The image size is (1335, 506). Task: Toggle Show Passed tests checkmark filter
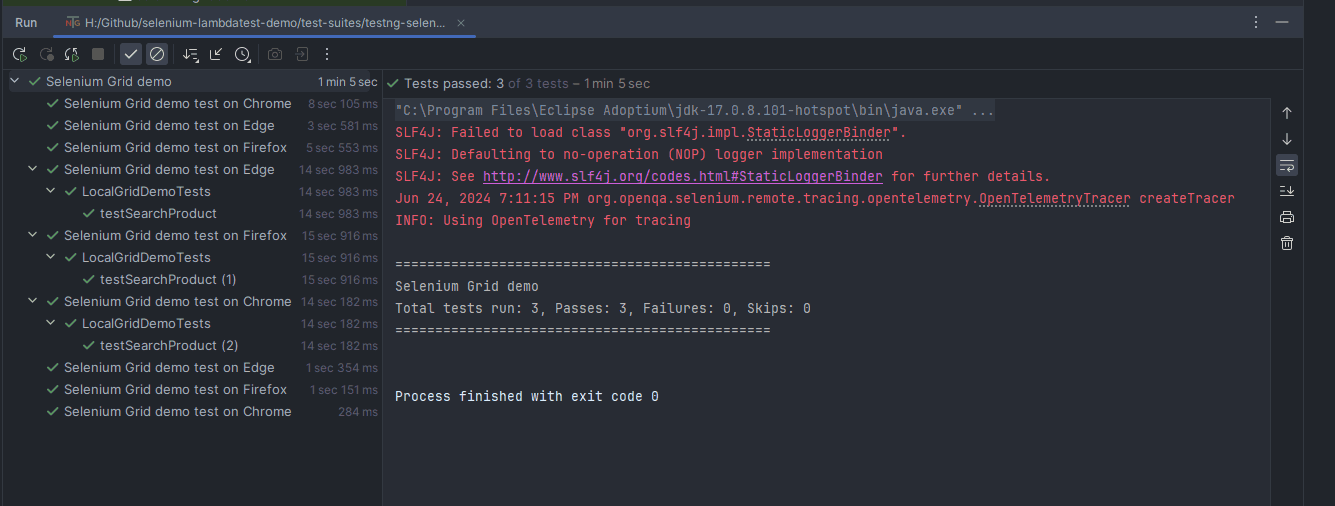pyautogui.click(x=131, y=54)
